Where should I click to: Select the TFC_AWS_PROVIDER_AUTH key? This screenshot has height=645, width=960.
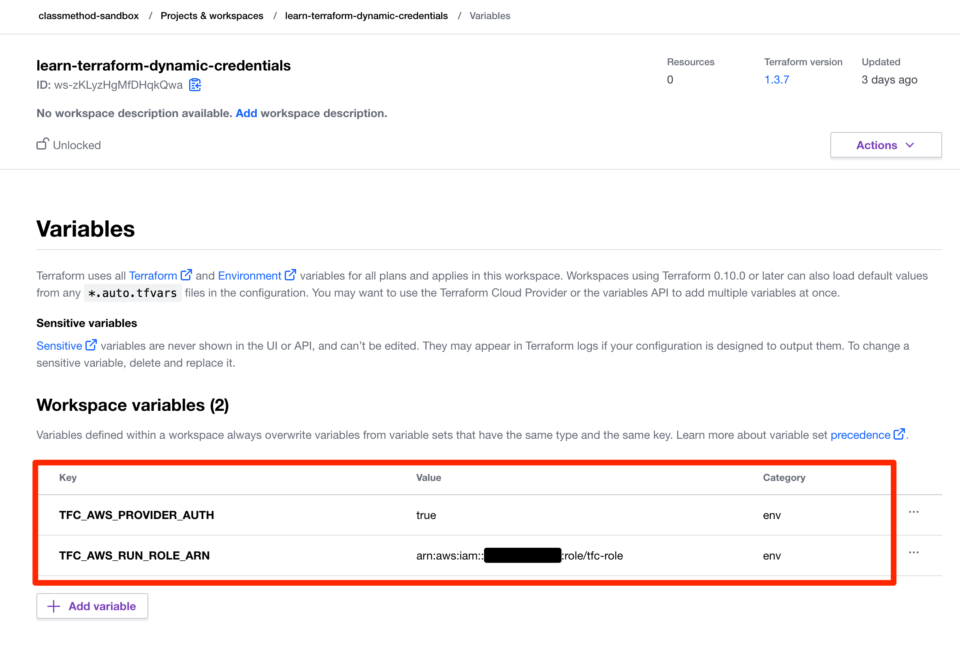(137, 515)
